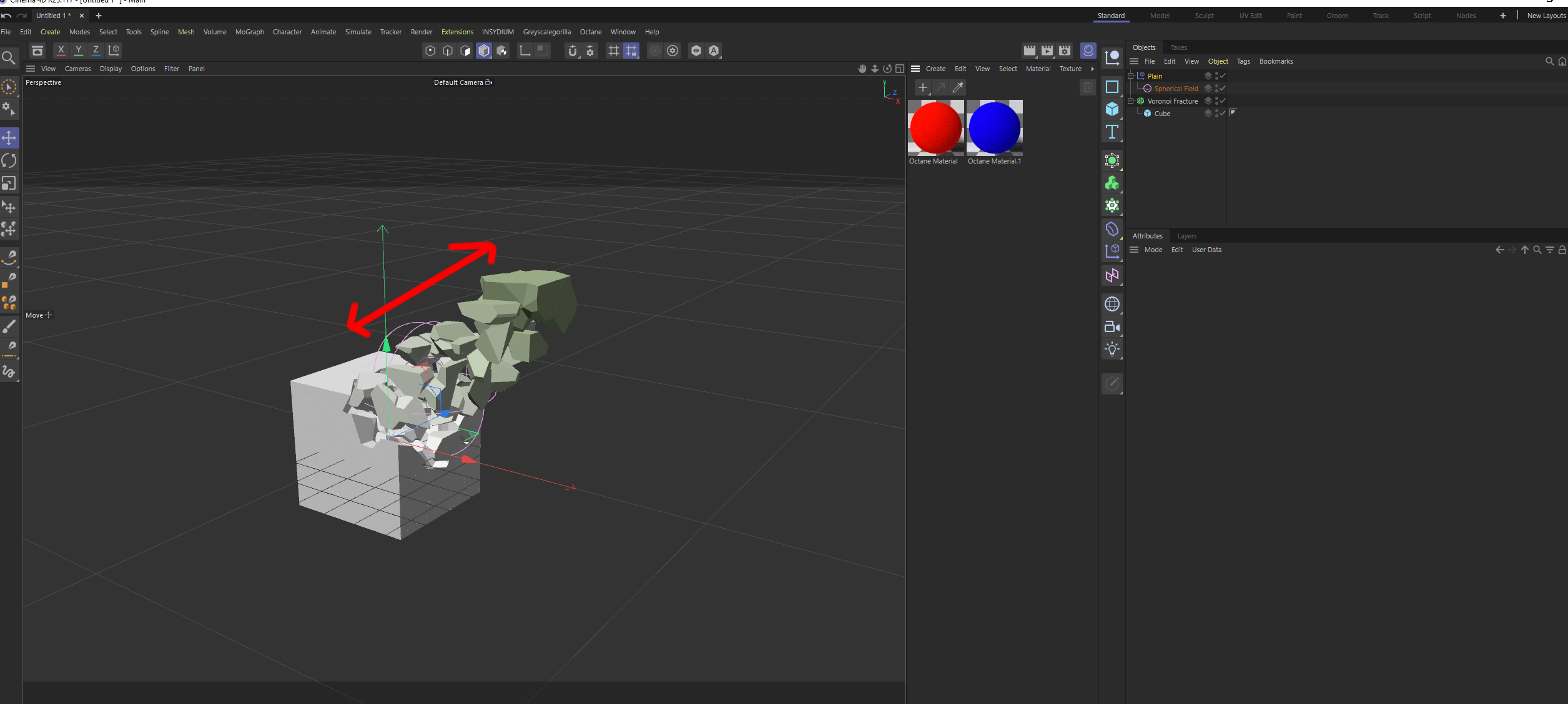Select the red Octane Material swatch

pyautogui.click(x=935, y=128)
